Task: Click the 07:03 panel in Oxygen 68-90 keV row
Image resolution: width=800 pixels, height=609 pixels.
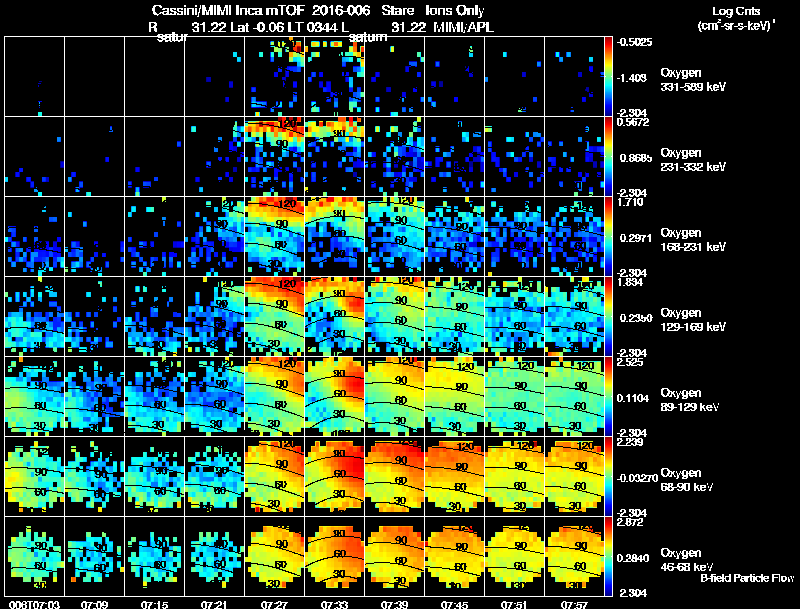Action: point(35,476)
